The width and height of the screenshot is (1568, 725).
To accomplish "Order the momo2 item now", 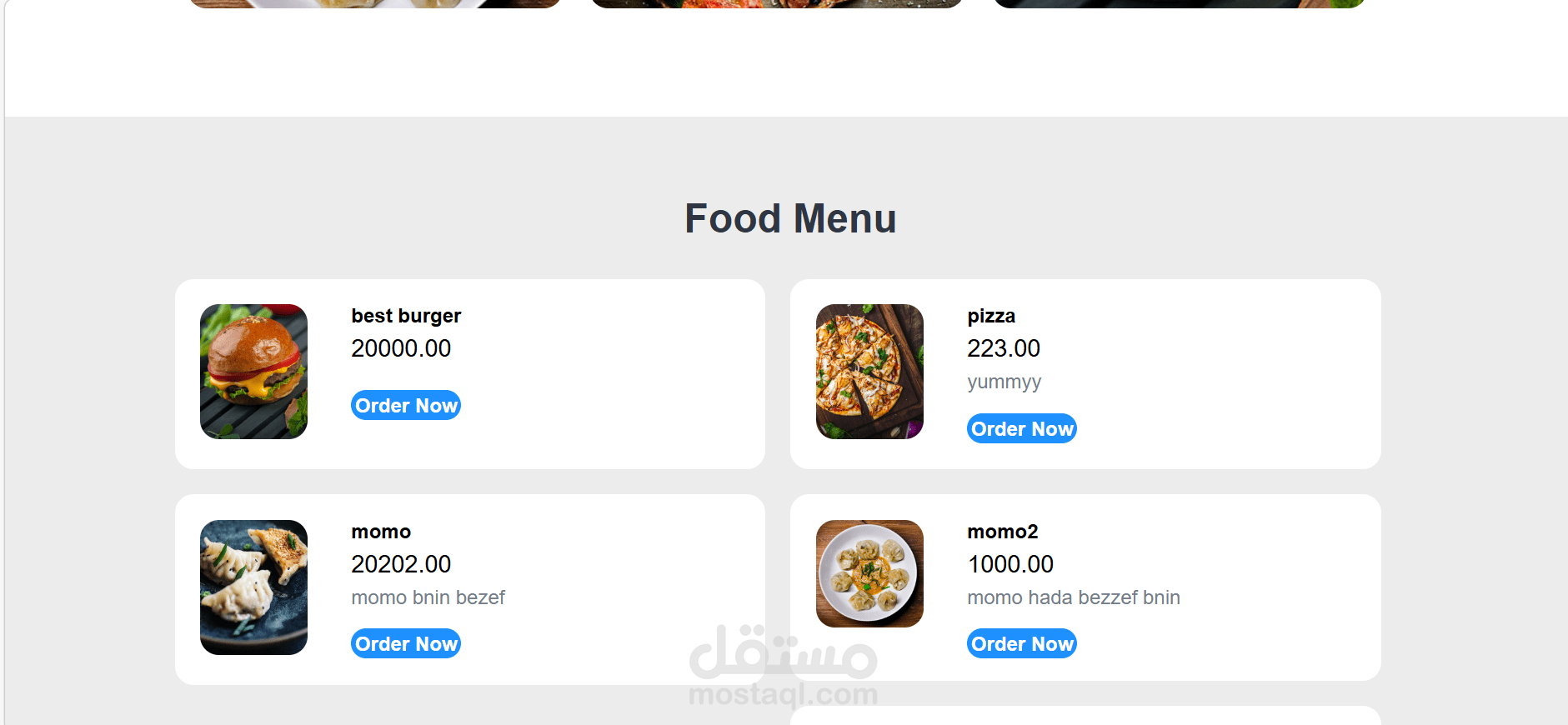I will click(x=1021, y=643).
